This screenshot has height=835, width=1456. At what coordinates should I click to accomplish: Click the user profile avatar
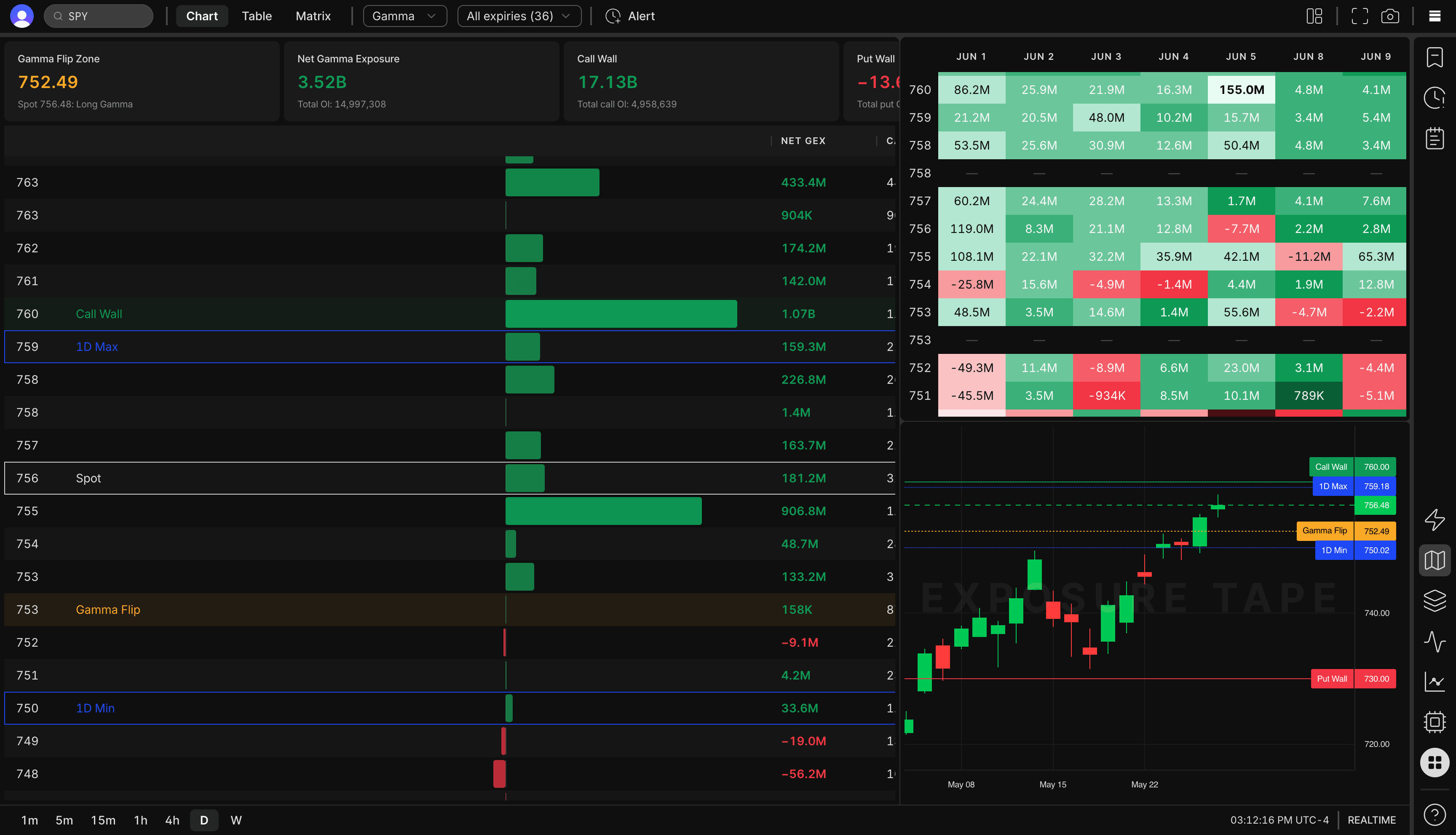pyautogui.click(x=22, y=16)
